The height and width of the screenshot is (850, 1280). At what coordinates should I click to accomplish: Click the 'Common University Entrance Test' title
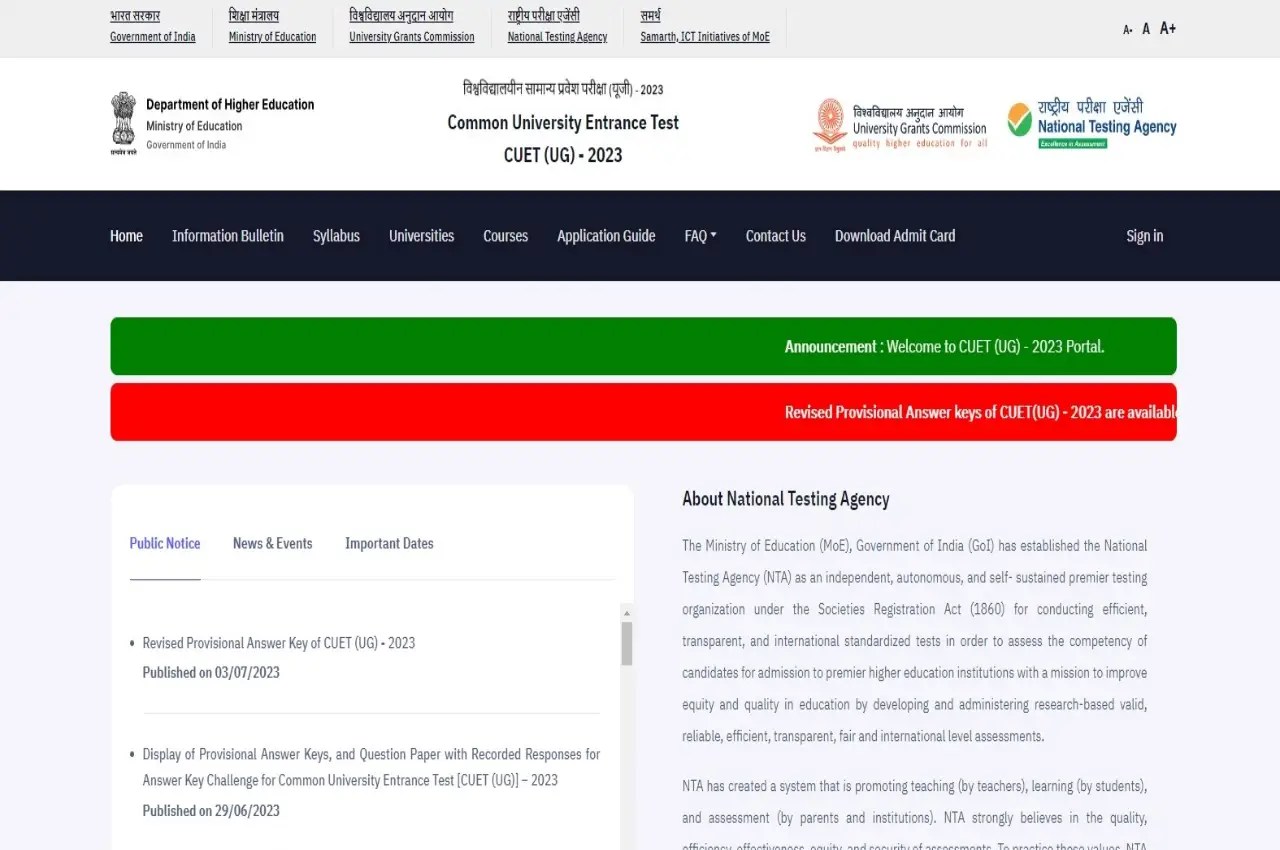563,123
